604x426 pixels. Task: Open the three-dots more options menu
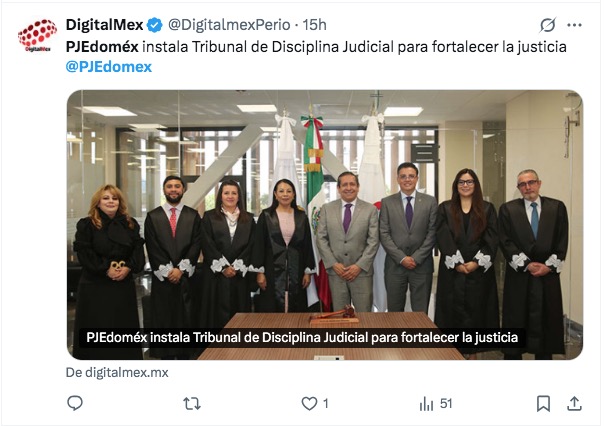click(x=574, y=25)
